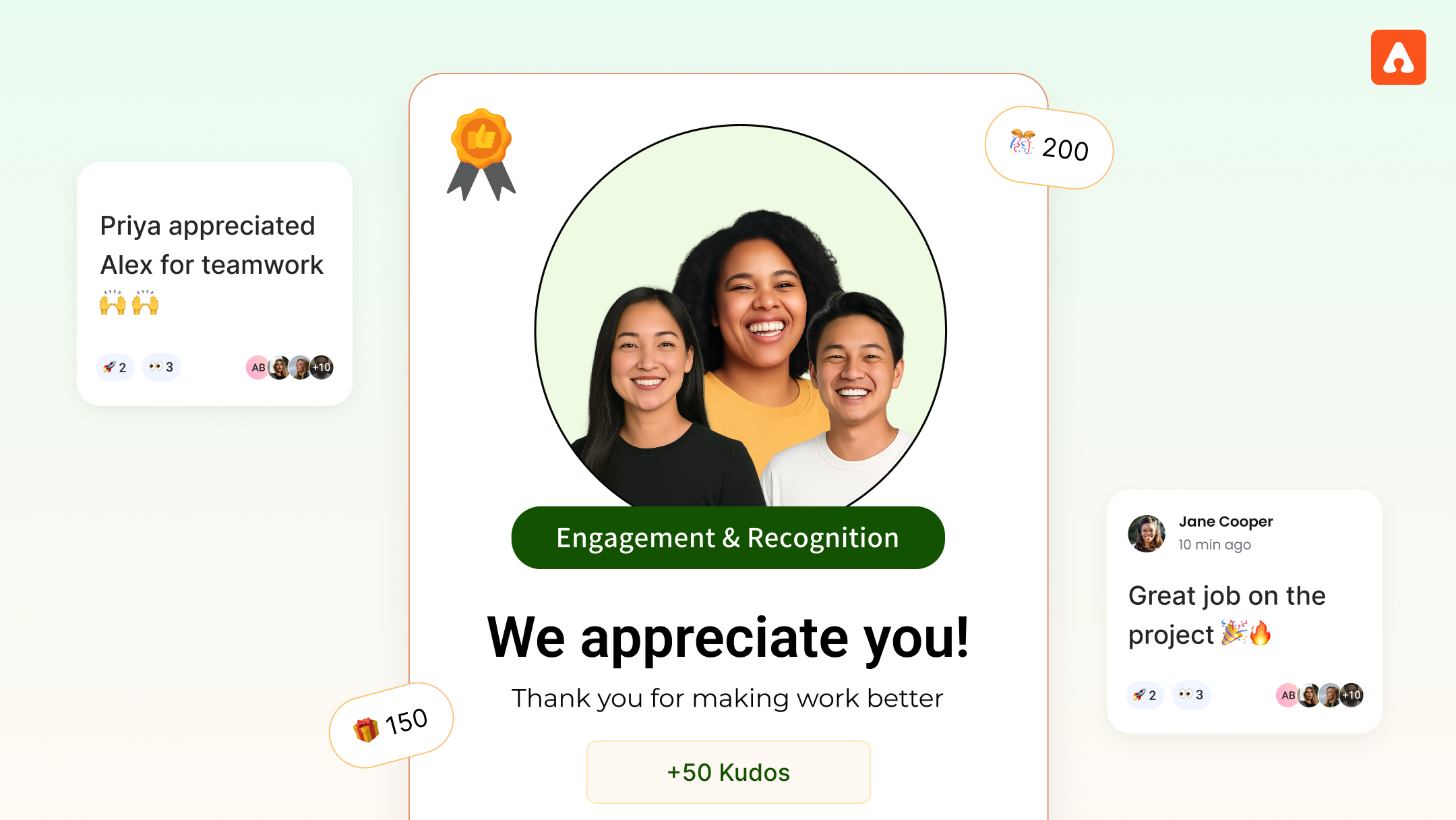Click AB avatar on Jane Cooper's post

pyautogui.click(x=1287, y=695)
